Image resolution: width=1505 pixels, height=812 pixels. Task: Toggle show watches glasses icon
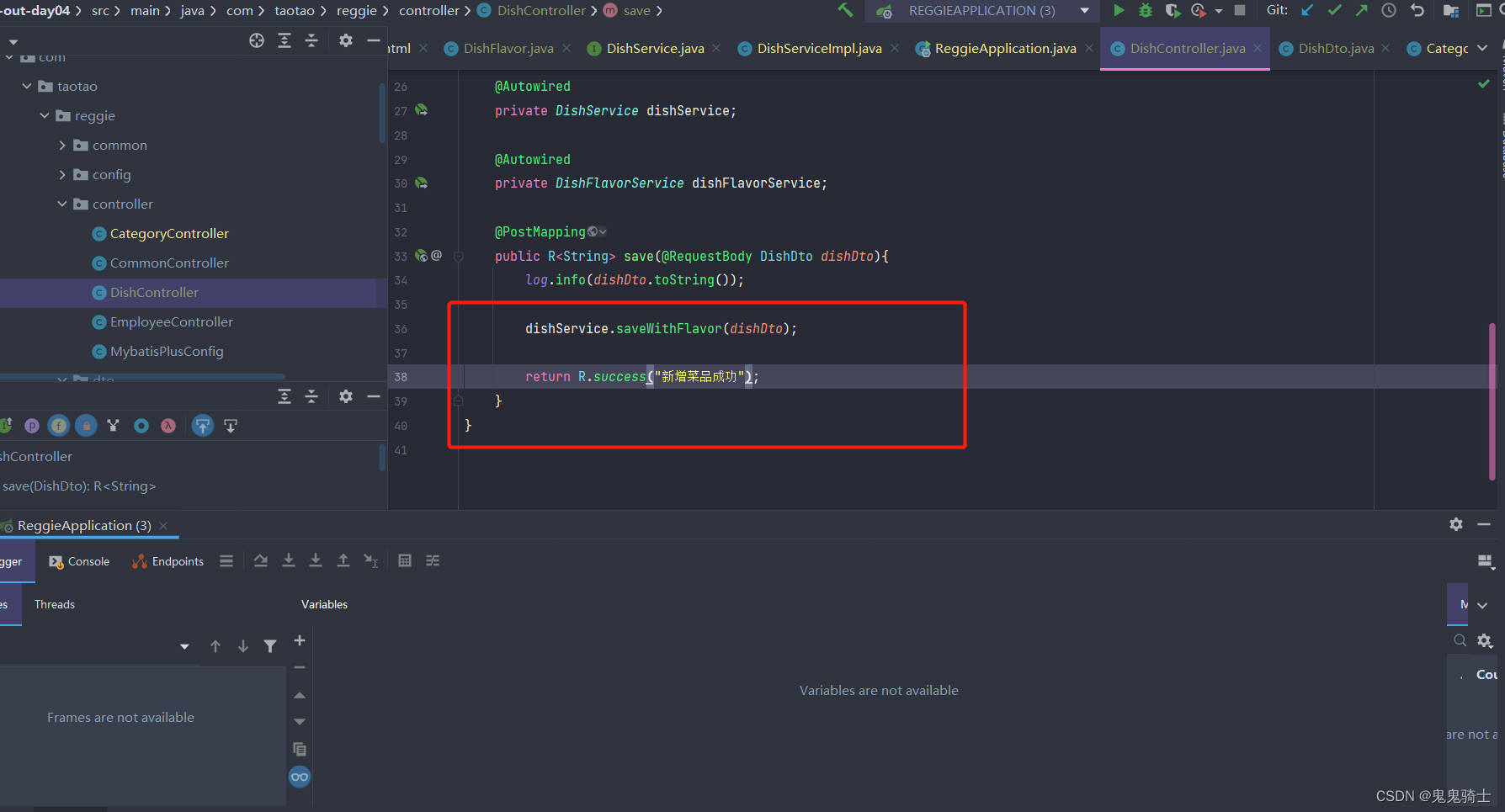[x=300, y=777]
